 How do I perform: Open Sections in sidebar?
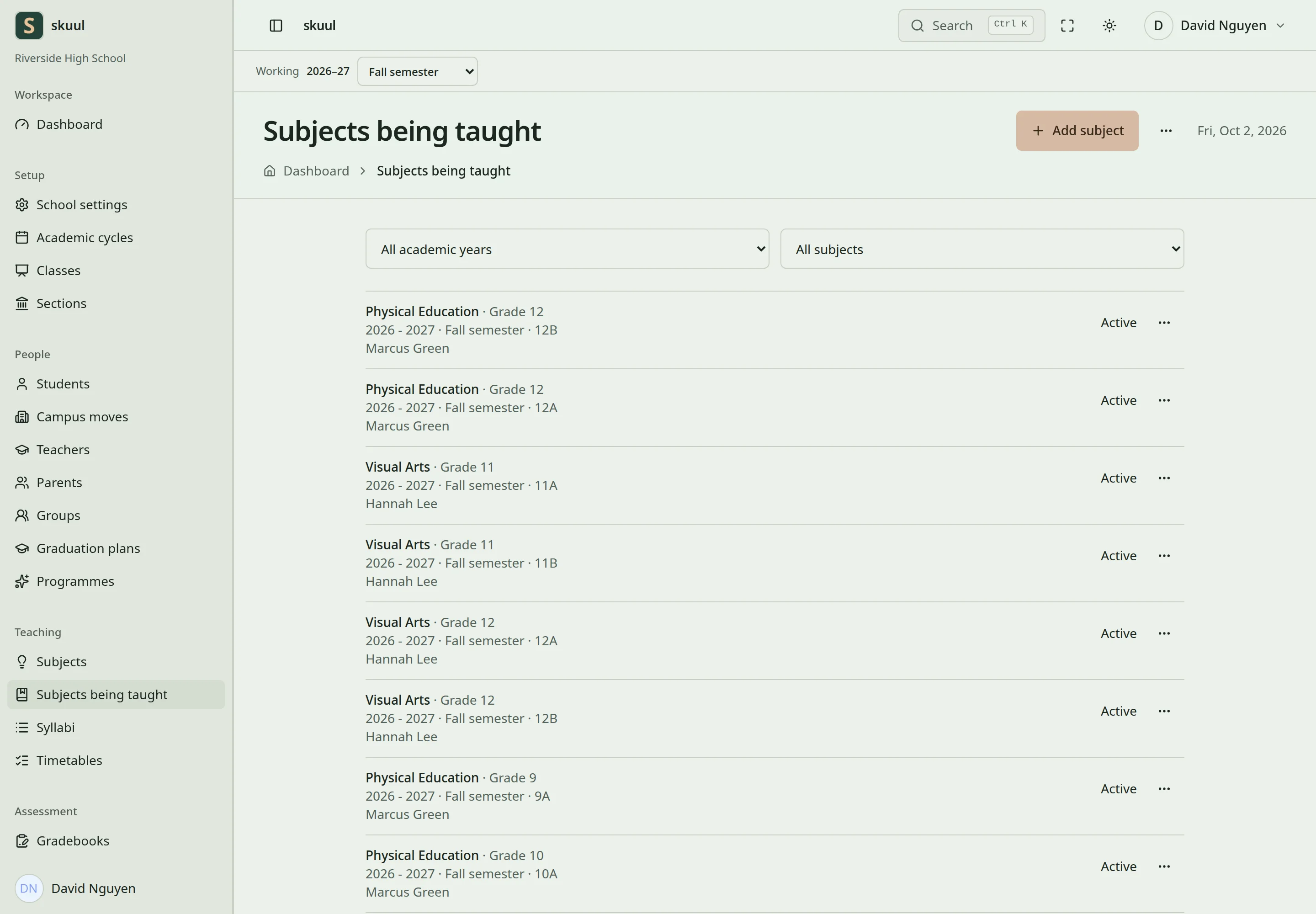(116, 303)
